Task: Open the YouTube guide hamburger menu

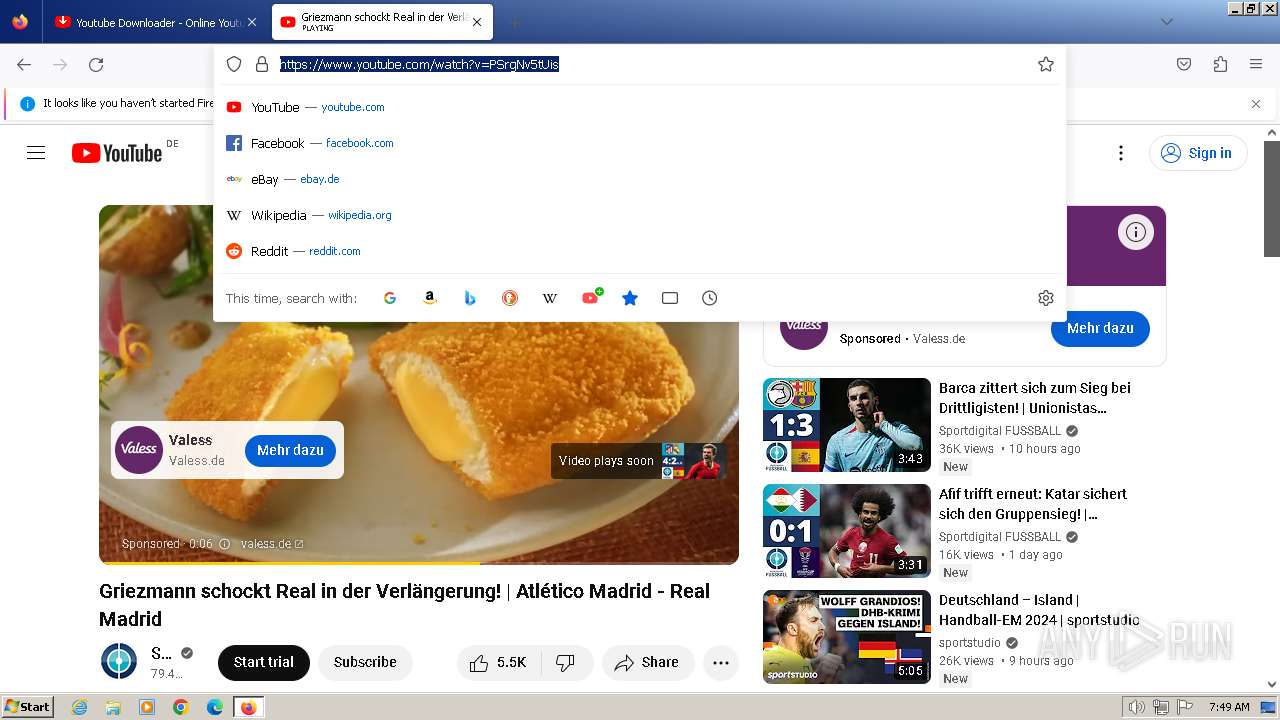Action: click(x=36, y=153)
